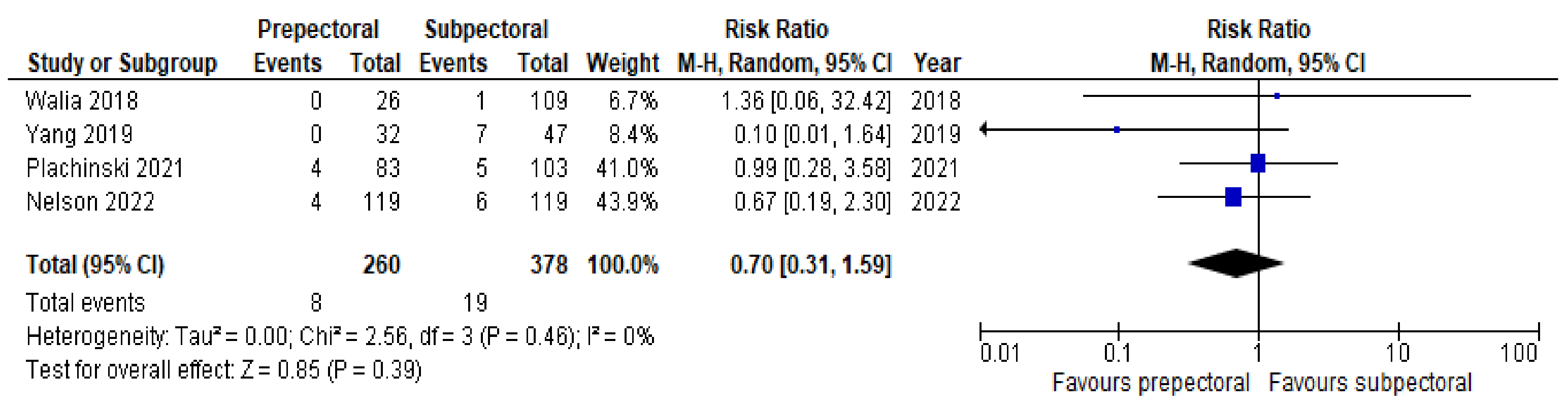This screenshot has width=1568, height=410.
Task: Click the Total (95% CI) row label
Action: coord(95,264)
